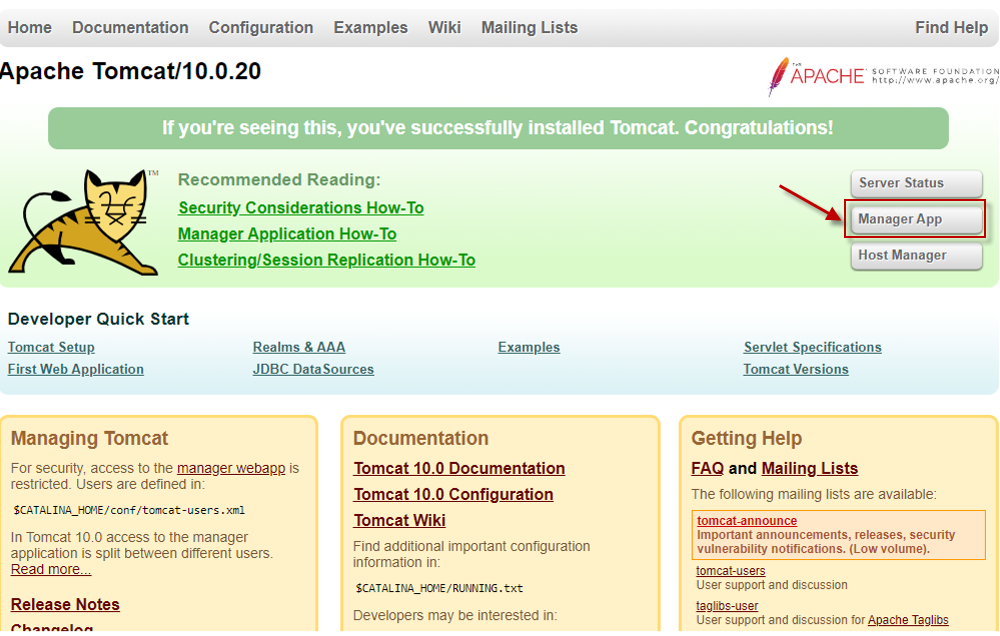Click the successfully installed Tomcat congratulations banner
The width and height of the screenshot is (1000, 636).
pos(498,128)
